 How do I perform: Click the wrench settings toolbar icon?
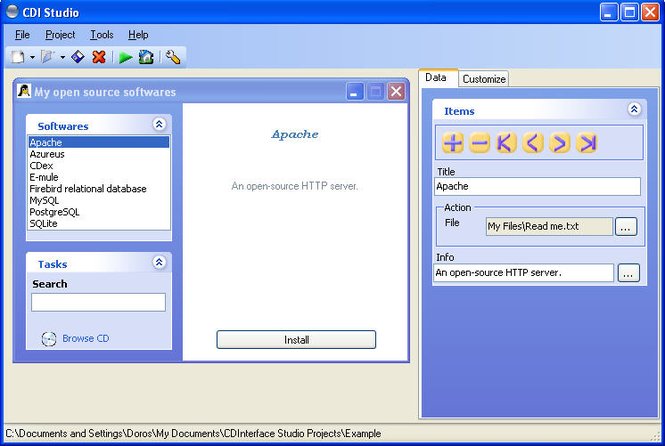click(173, 57)
